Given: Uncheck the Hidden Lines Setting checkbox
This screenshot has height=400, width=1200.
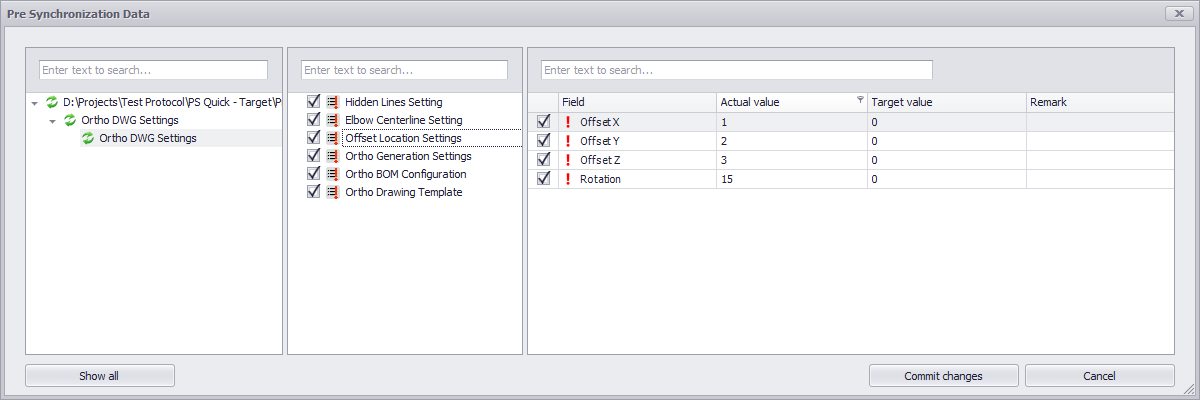Looking at the screenshot, I should (x=314, y=102).
